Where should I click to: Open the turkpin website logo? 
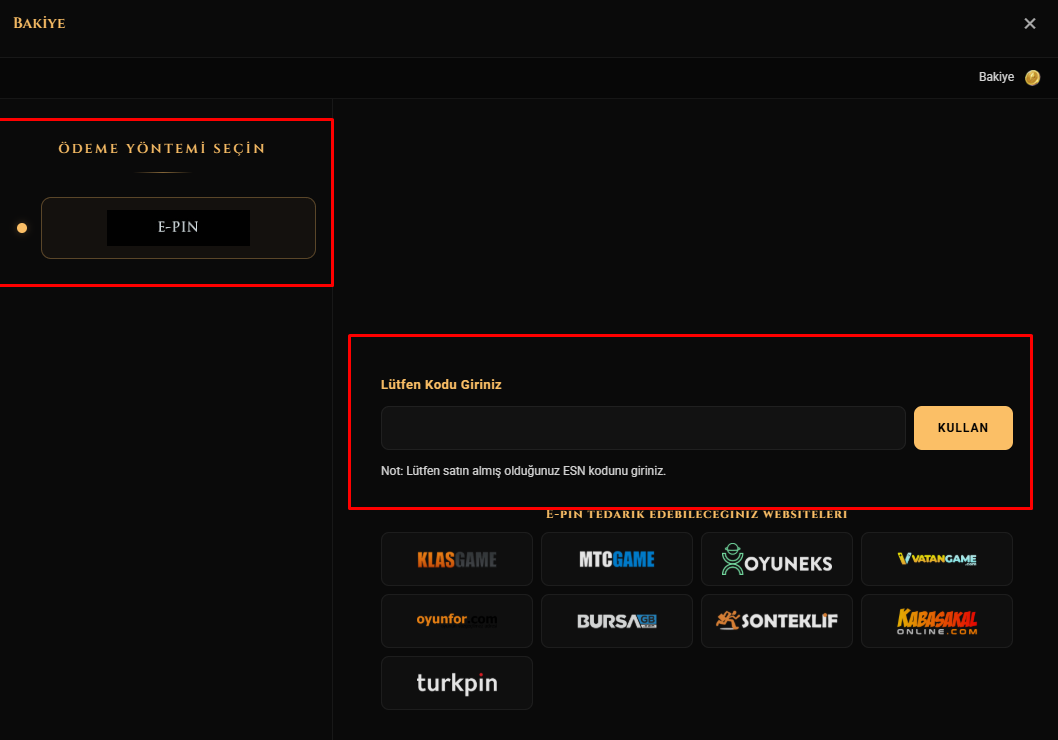(x=457, y=683)
